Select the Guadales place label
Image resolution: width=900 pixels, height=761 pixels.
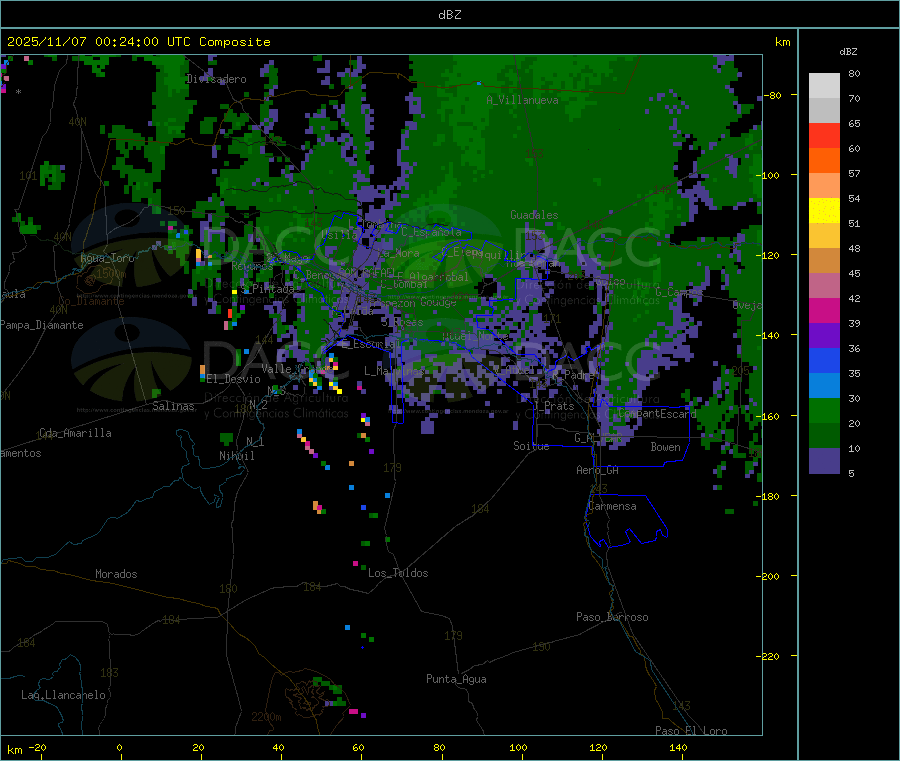click(534, 215)
